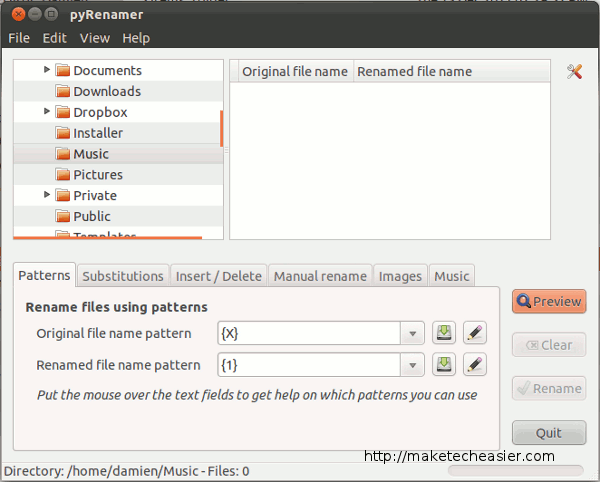Edit the original file name patterns list
600x482 pixels.
475,333
